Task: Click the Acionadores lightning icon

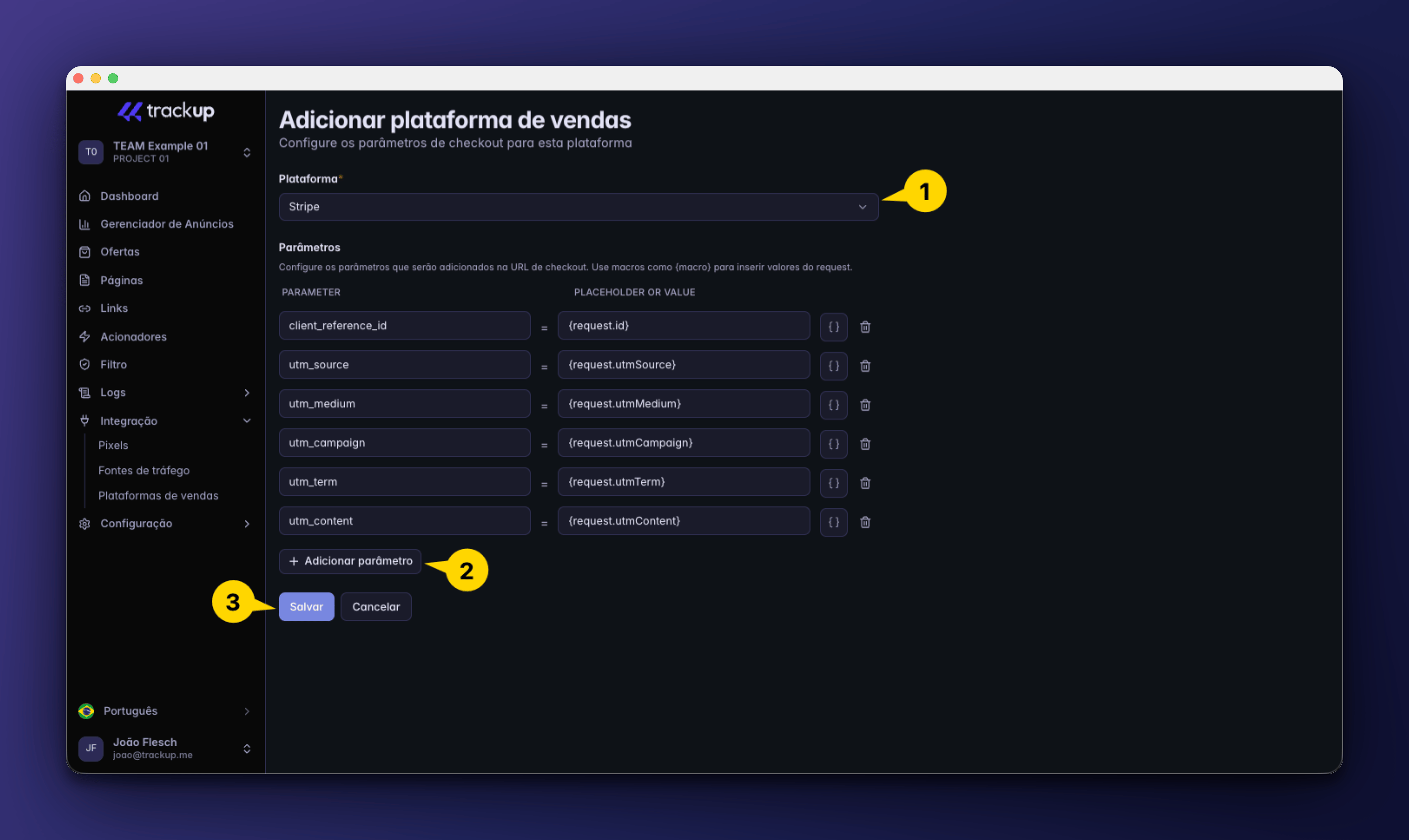Action: 85,337
